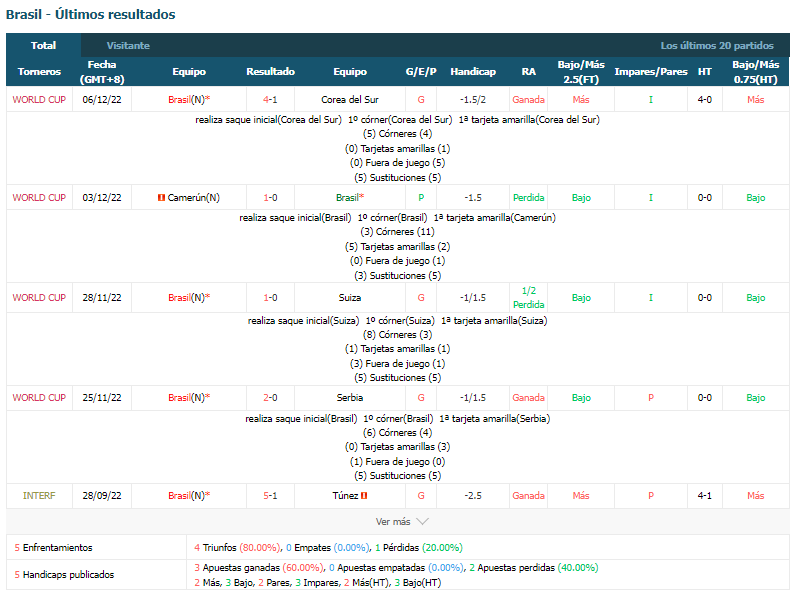The height and width of the screenshot is (596, 797).
Task: Click the 5 Enfrentamientos summary label
Action: click(x=53, y=548)
